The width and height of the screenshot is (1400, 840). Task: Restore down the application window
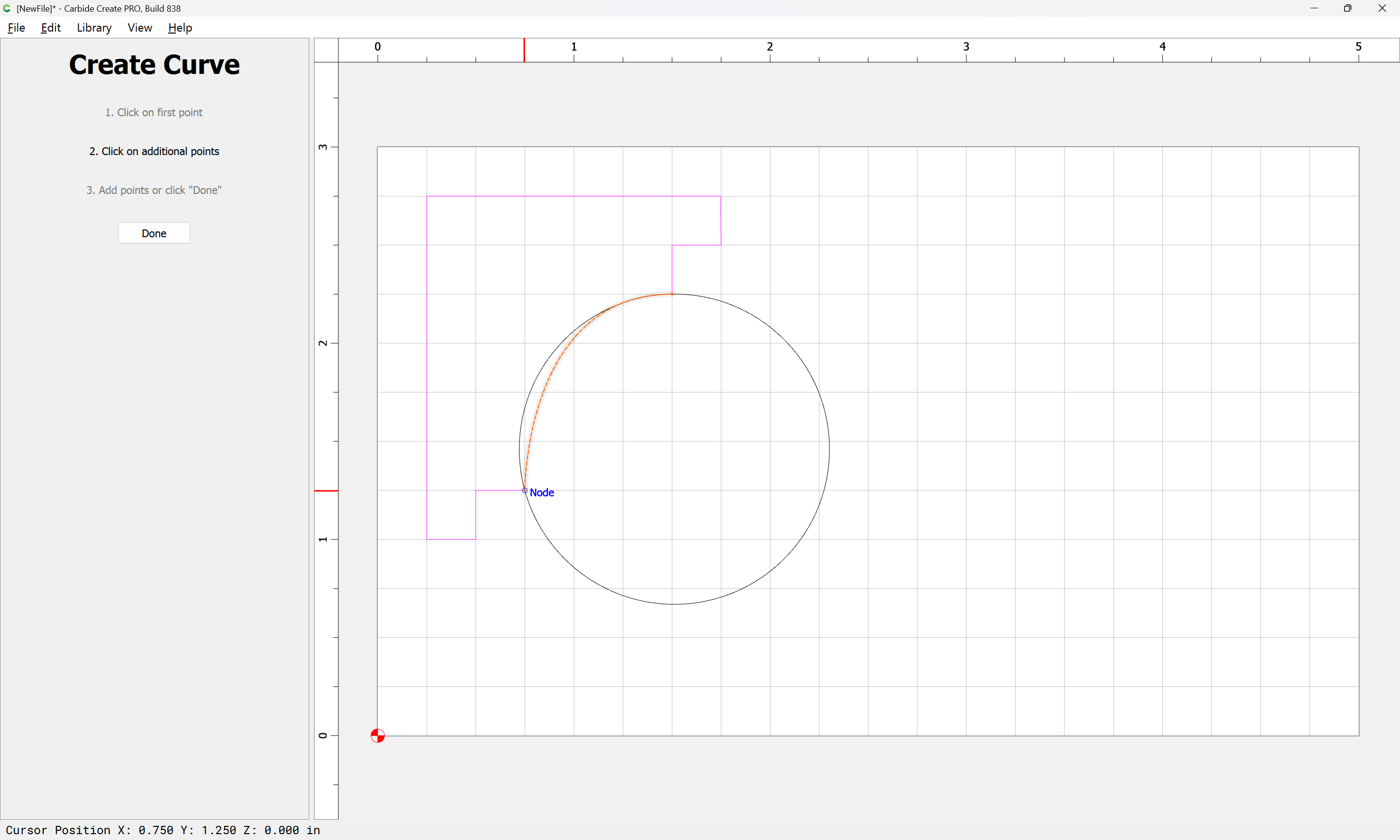1347,8
